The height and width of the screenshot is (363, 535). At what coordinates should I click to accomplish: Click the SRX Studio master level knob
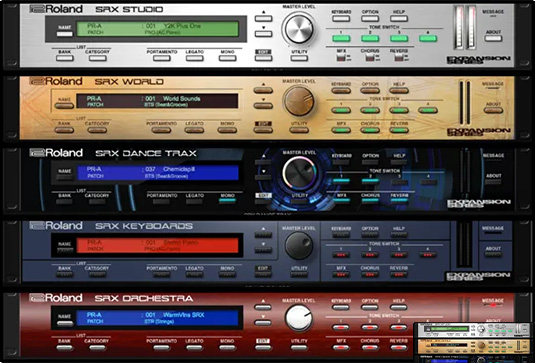point(299,29)
